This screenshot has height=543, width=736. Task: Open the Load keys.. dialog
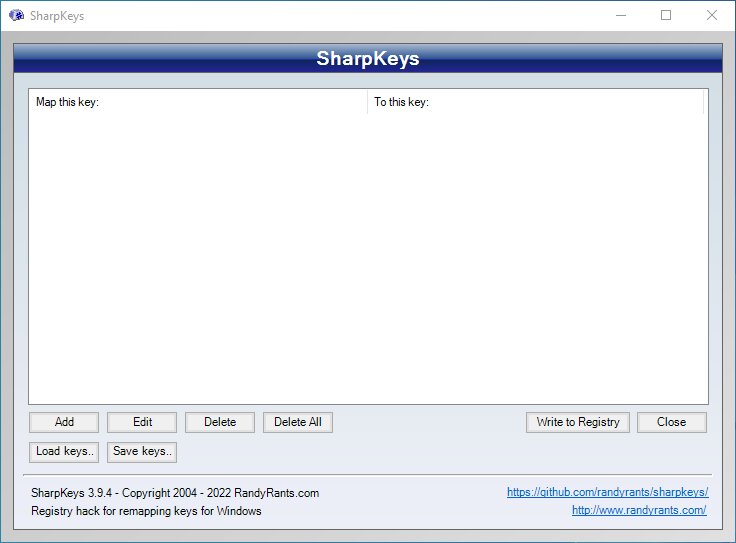[x=64, y=451]
